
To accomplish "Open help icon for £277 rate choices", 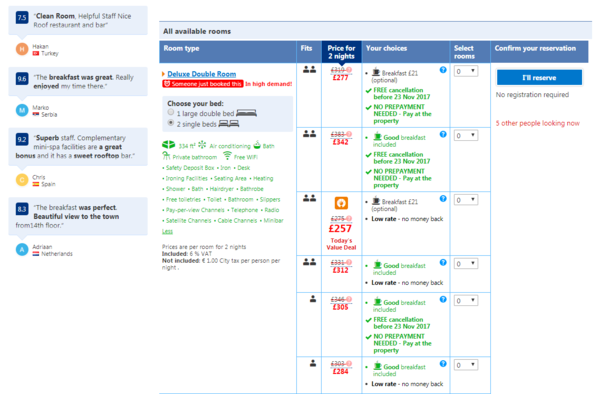I will pos(443,70).
